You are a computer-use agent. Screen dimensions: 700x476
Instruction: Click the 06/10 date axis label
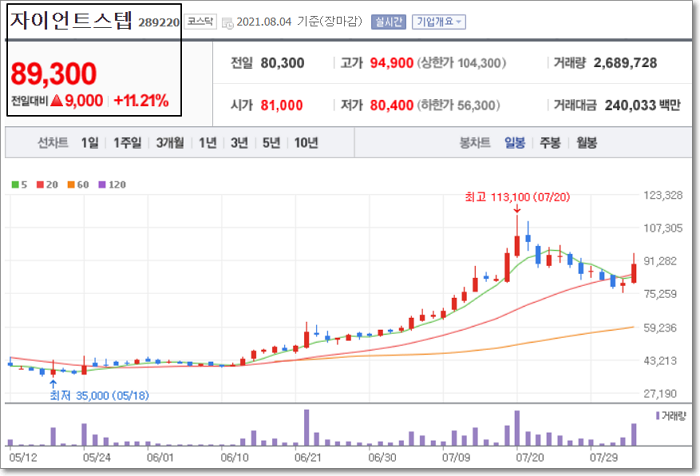234,458
